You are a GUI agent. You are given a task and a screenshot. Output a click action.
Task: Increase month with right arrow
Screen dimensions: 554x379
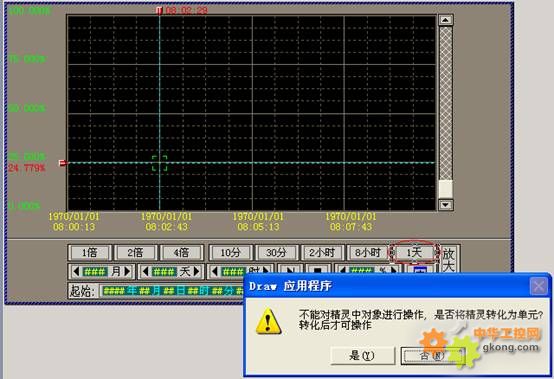[x=128, y=272]
